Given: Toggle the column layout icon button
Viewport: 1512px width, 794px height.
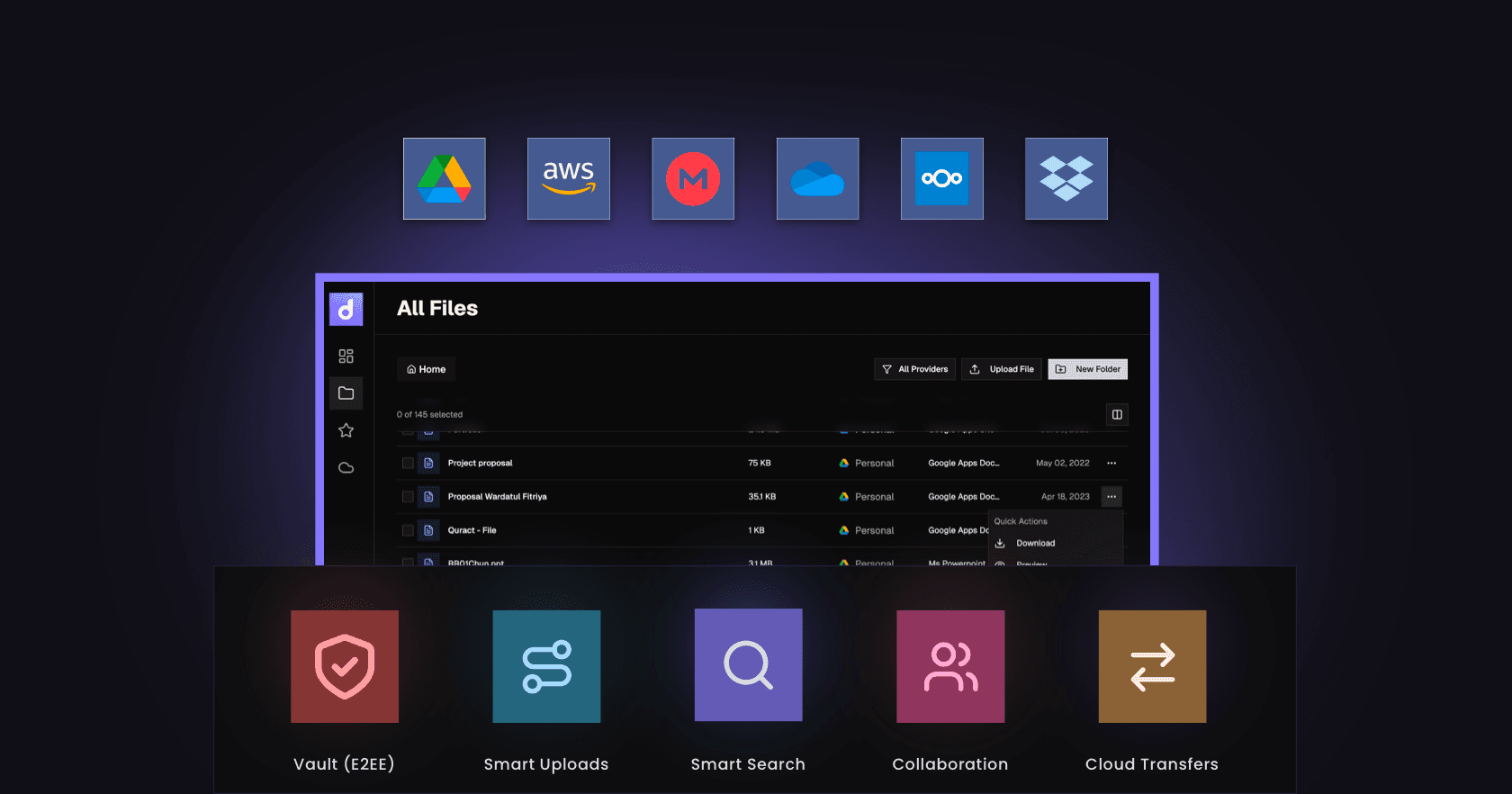Looking at the screenshot, I should click(1117, 414).
